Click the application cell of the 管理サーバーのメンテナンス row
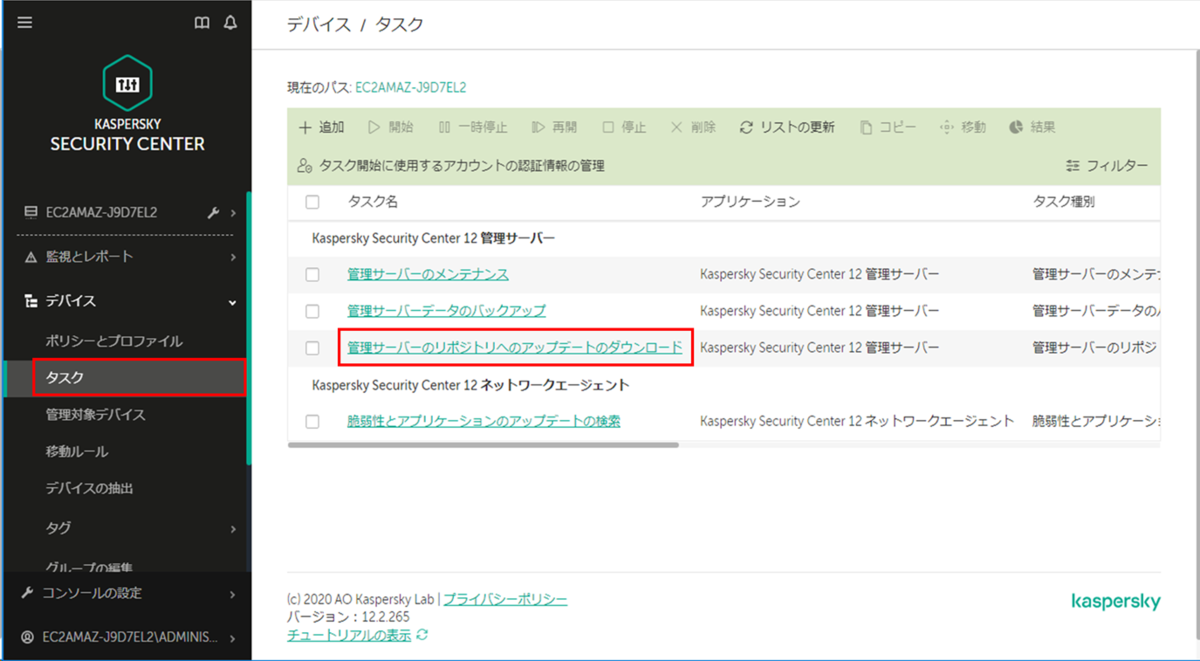Screen dimensions: 1200x661 tap(820, 274)
